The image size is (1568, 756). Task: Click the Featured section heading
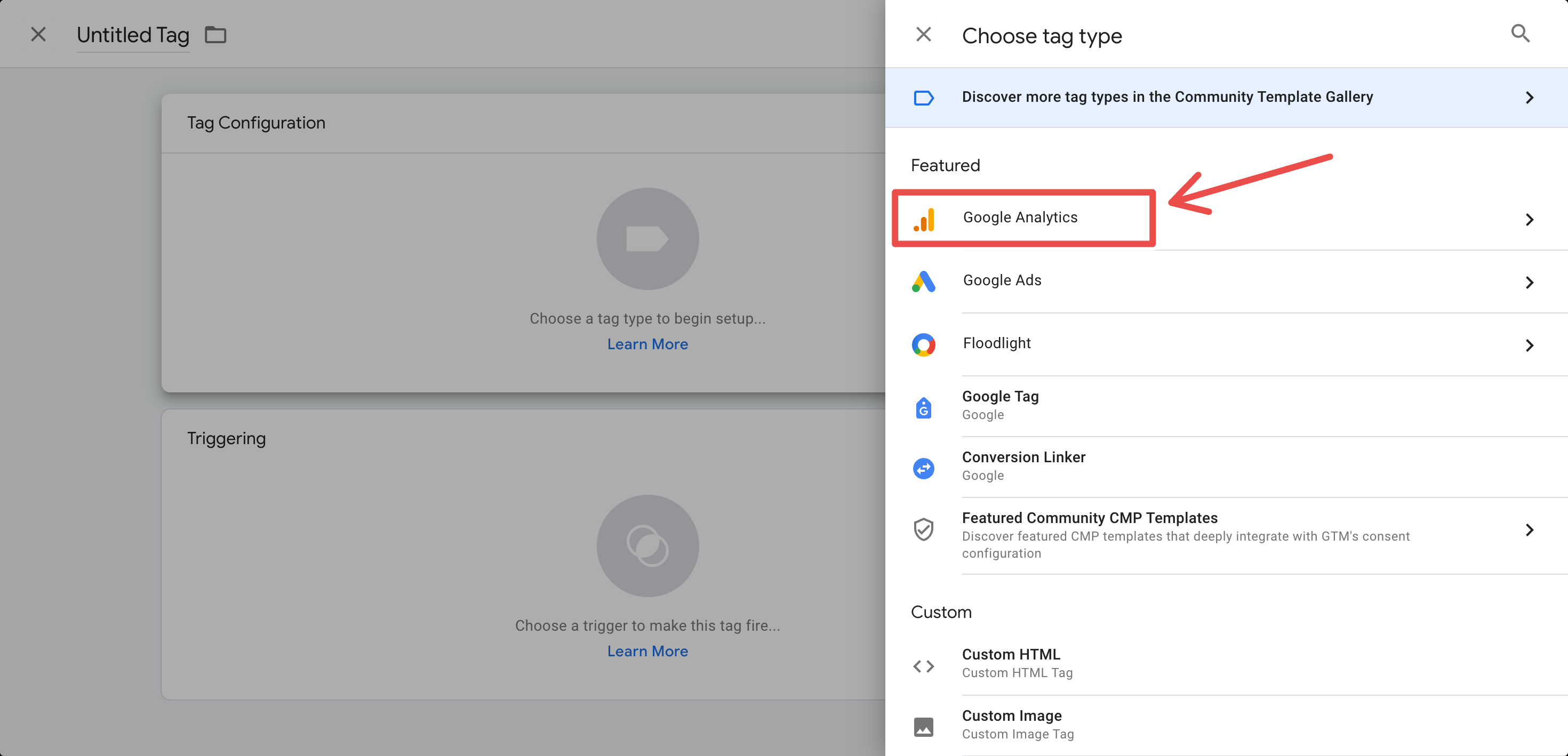point(945,166)
